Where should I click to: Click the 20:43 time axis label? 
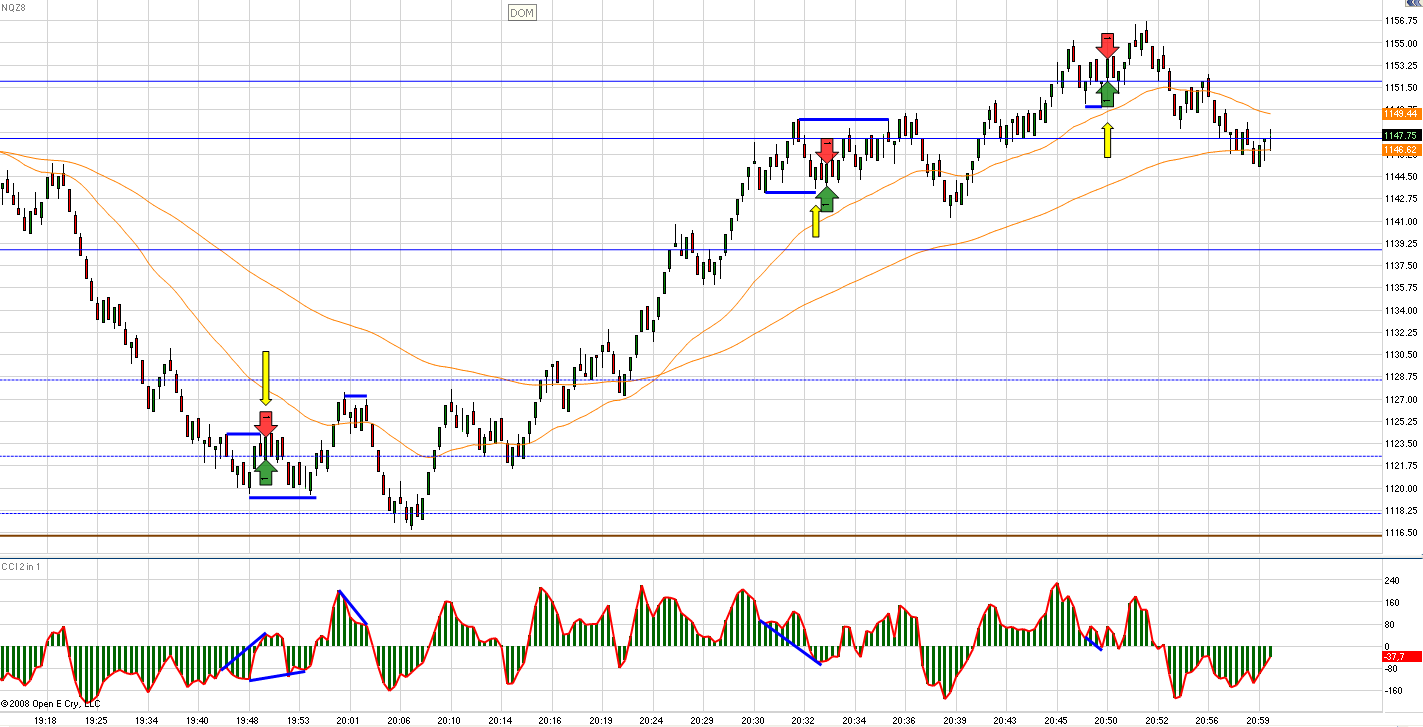pos(1005,720)
